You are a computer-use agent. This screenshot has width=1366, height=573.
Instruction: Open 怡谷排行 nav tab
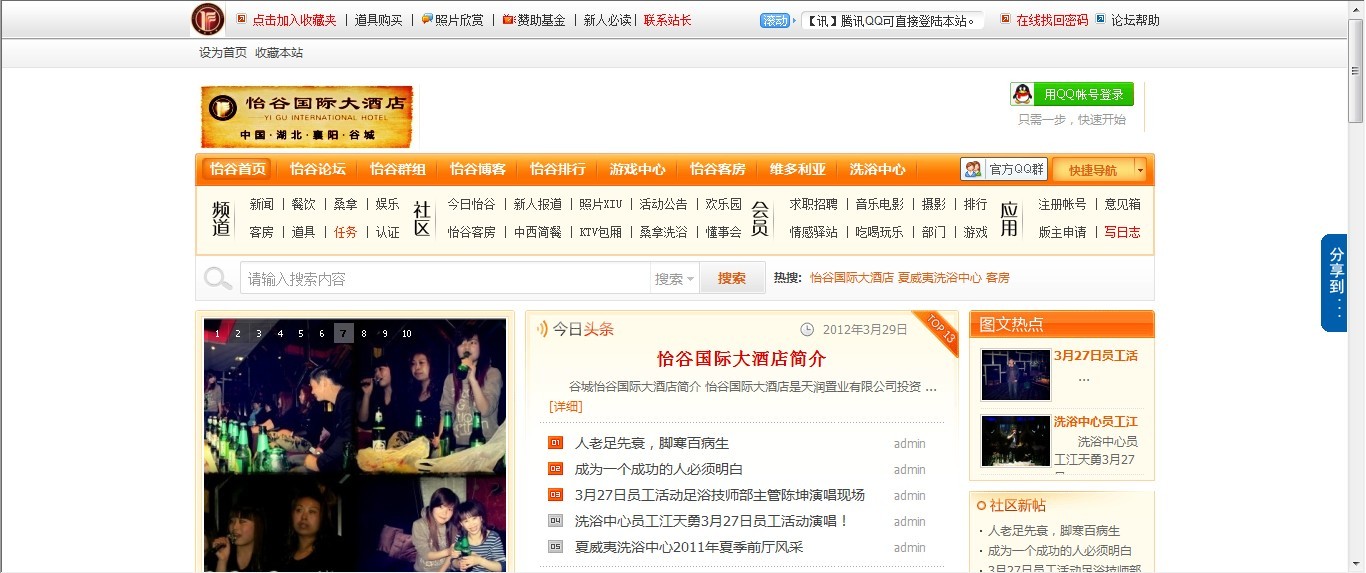click(x=558, y=169)
